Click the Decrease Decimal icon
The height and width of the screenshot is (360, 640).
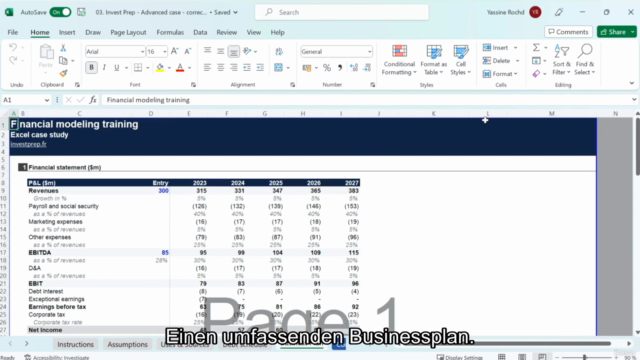coord(367,68)
